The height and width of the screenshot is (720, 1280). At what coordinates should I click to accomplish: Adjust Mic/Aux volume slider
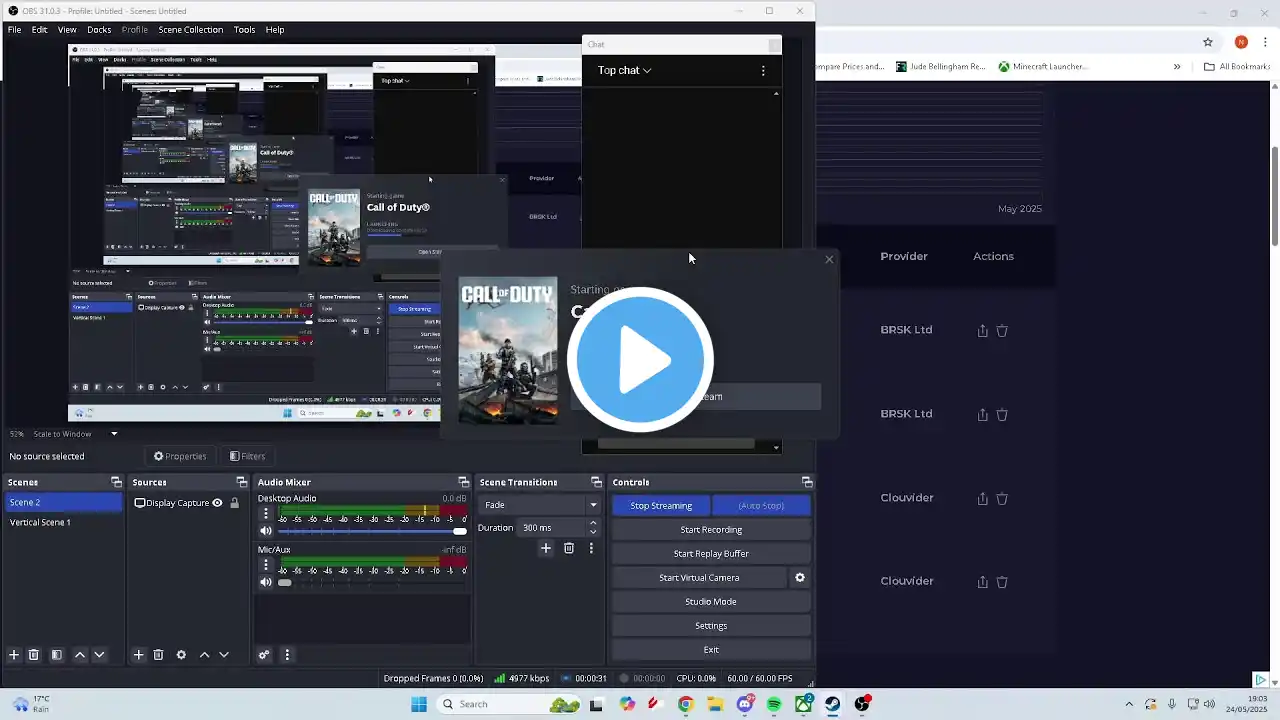coord(371,582)
